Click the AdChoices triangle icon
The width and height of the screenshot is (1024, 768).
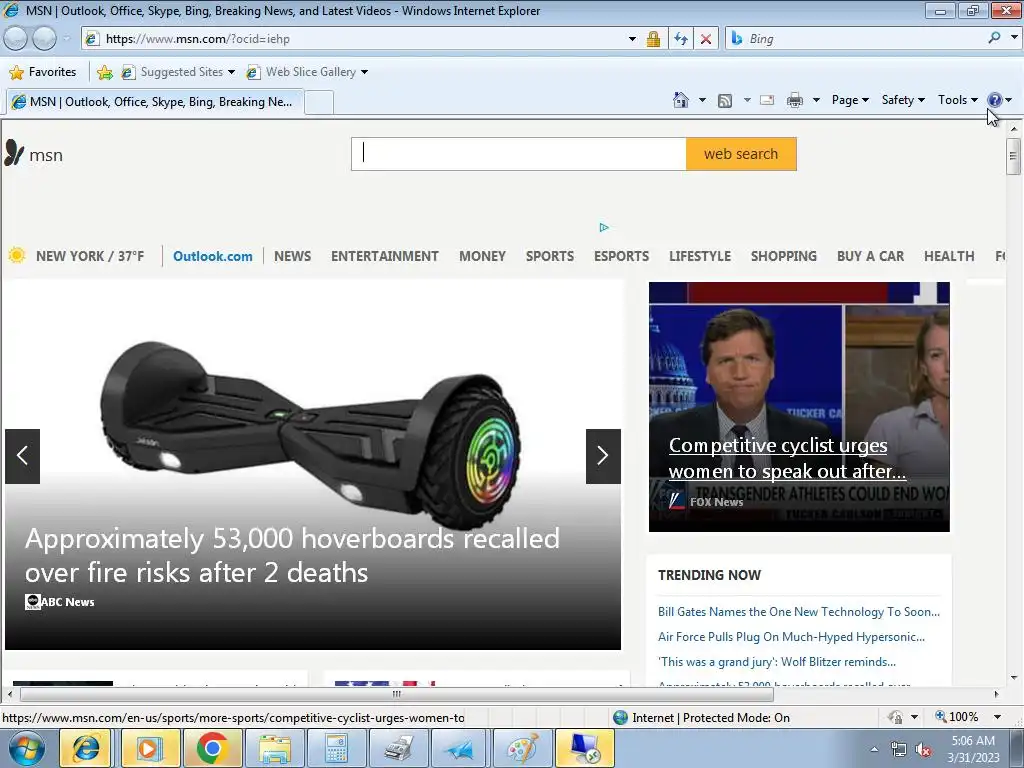[604, 227]
